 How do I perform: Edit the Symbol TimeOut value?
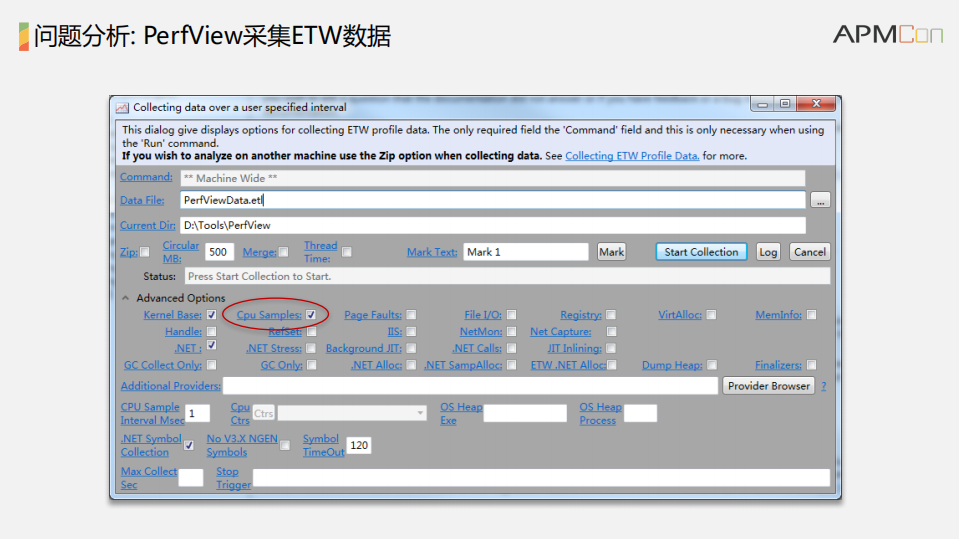coord(358,445)
